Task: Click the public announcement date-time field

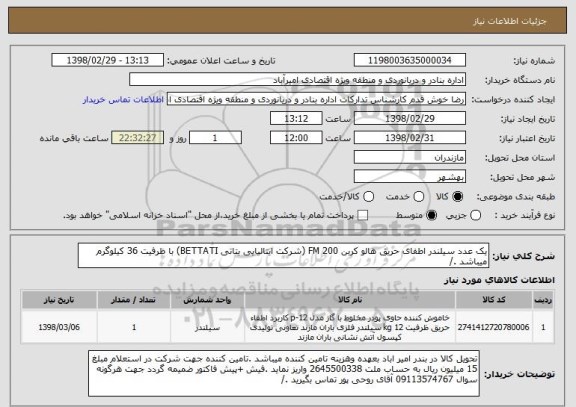Action: pyautogui.click(x=108, y=60)
